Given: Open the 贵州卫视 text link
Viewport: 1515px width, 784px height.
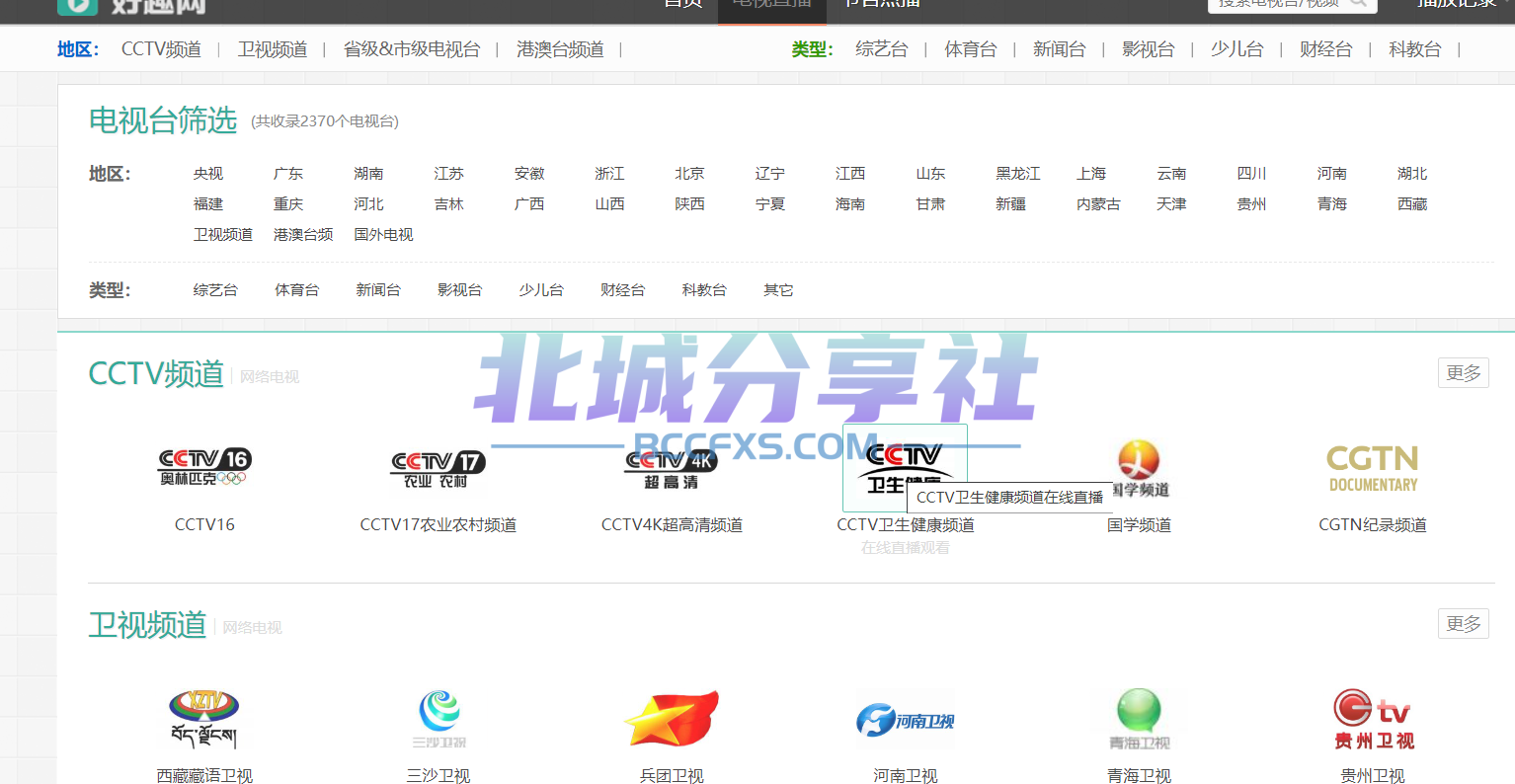Looking at the screenshot, I should coord(1373,776).
